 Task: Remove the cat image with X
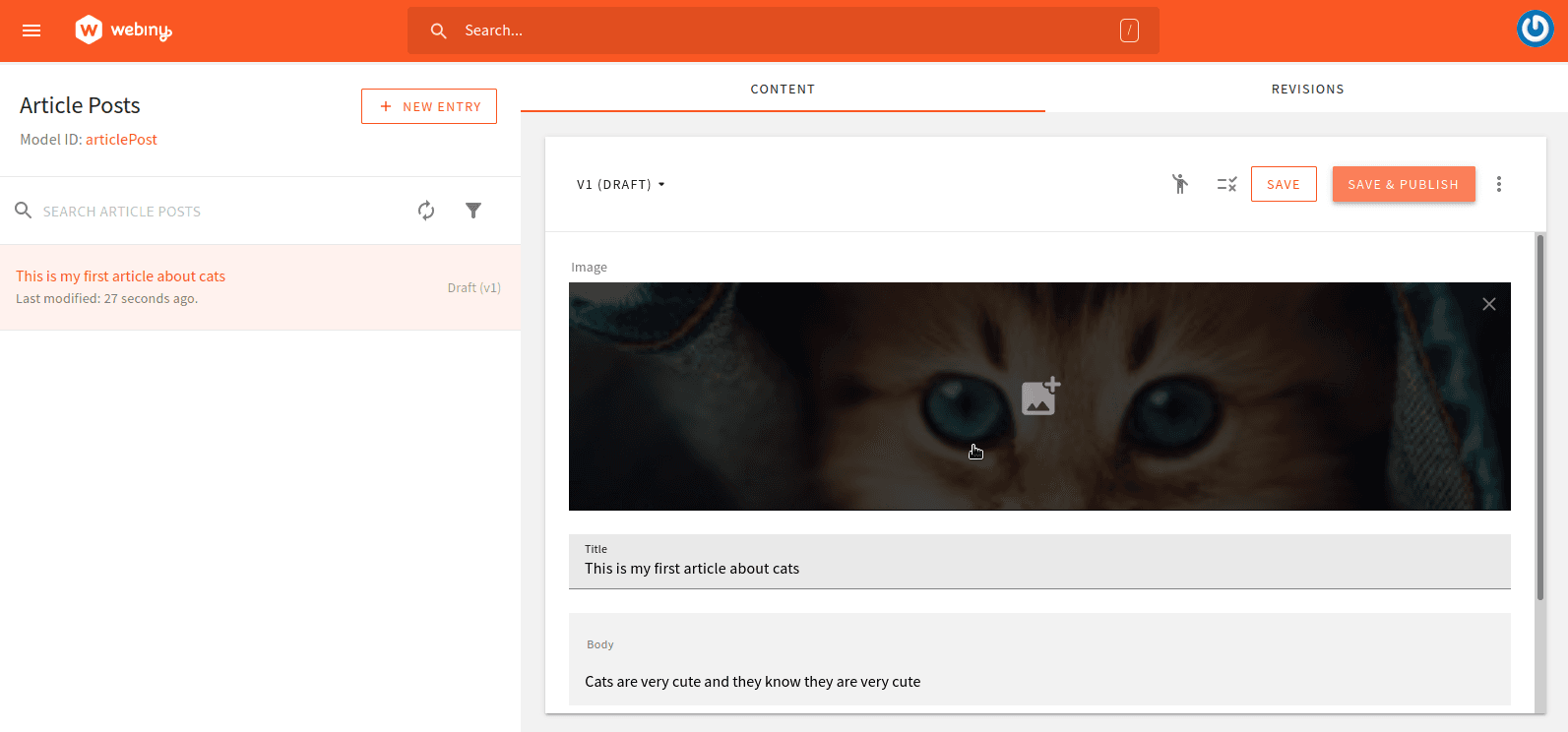(x=1488, y=304)
